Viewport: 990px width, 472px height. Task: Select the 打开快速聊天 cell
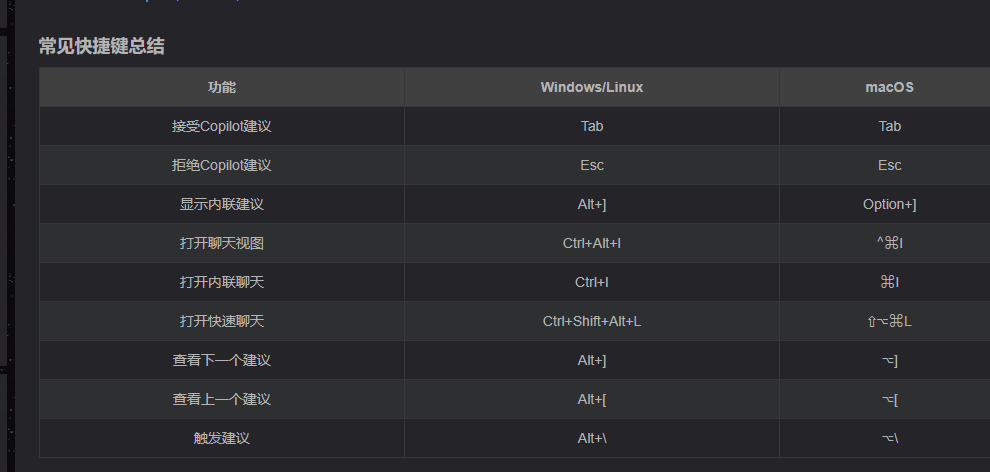click(x=222, y=321)
